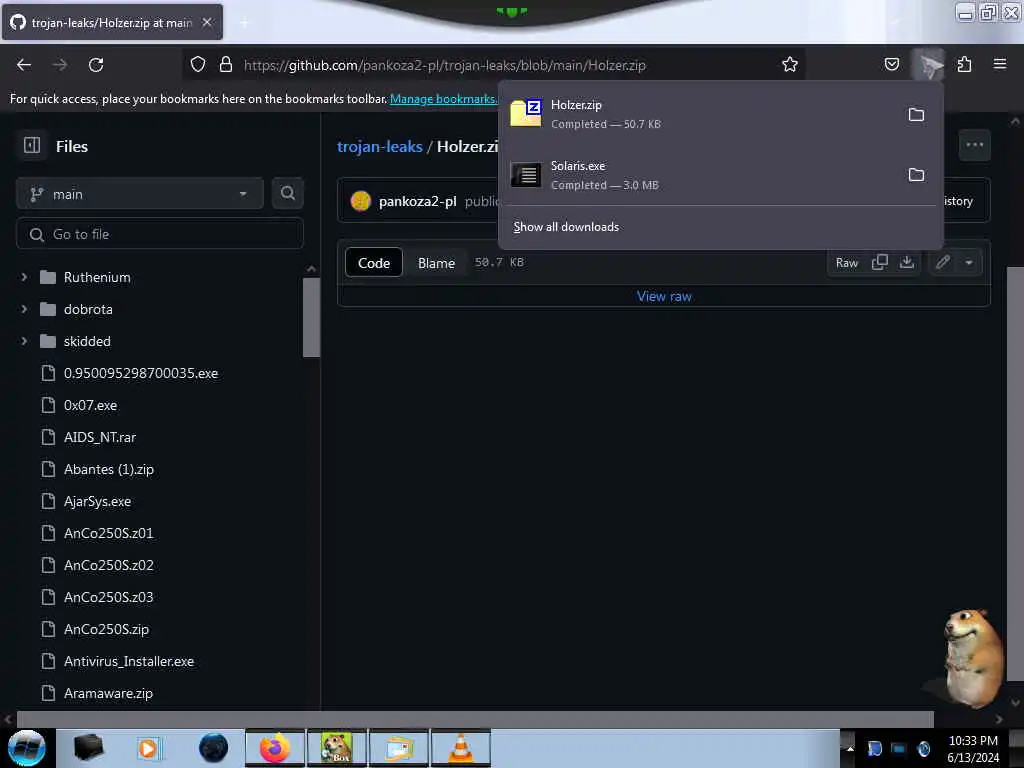This screenshot has height=768, width=1024.
Task: Open the more file actions ellipsis button
Action: coord(974,145)
